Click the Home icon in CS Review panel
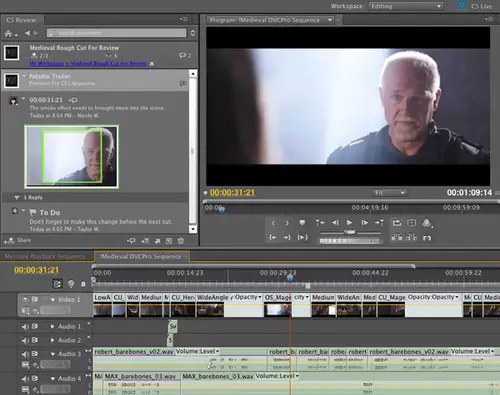The width and height of the screenshot is (500, 395). click(9, 33)
